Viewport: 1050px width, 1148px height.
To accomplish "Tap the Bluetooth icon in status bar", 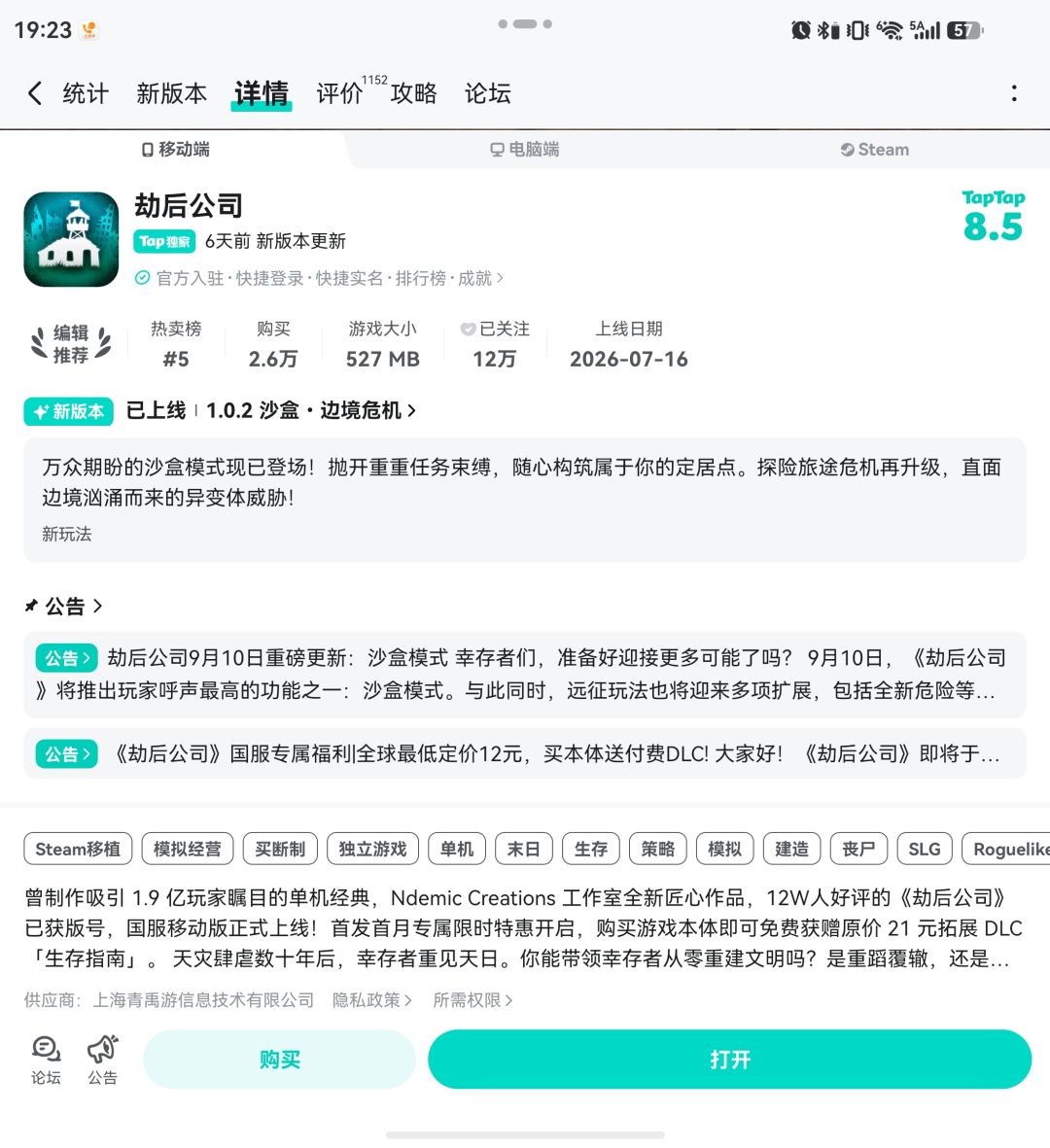I will coord(828,30).
